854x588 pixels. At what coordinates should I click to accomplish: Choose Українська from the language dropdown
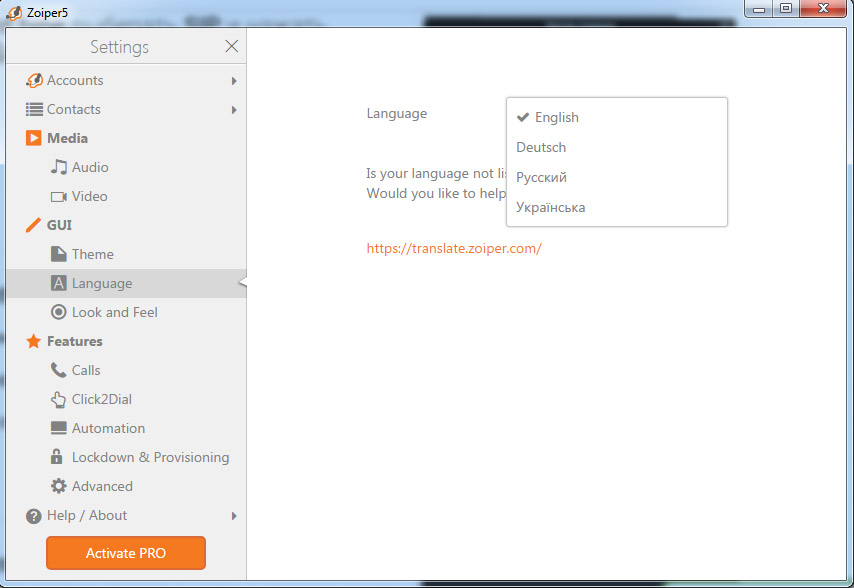click(x=617, y=207)
